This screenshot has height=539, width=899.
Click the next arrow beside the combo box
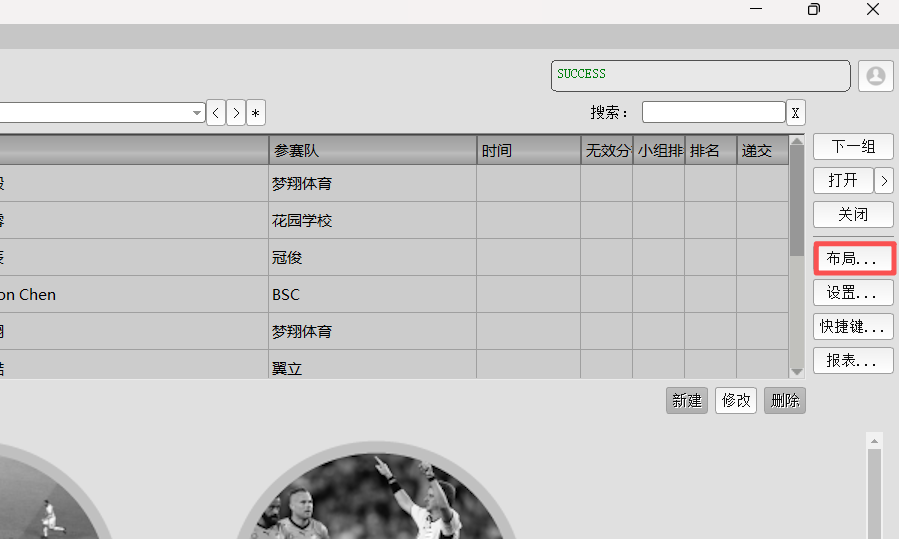pyautogui.click(x=236, y=113)
